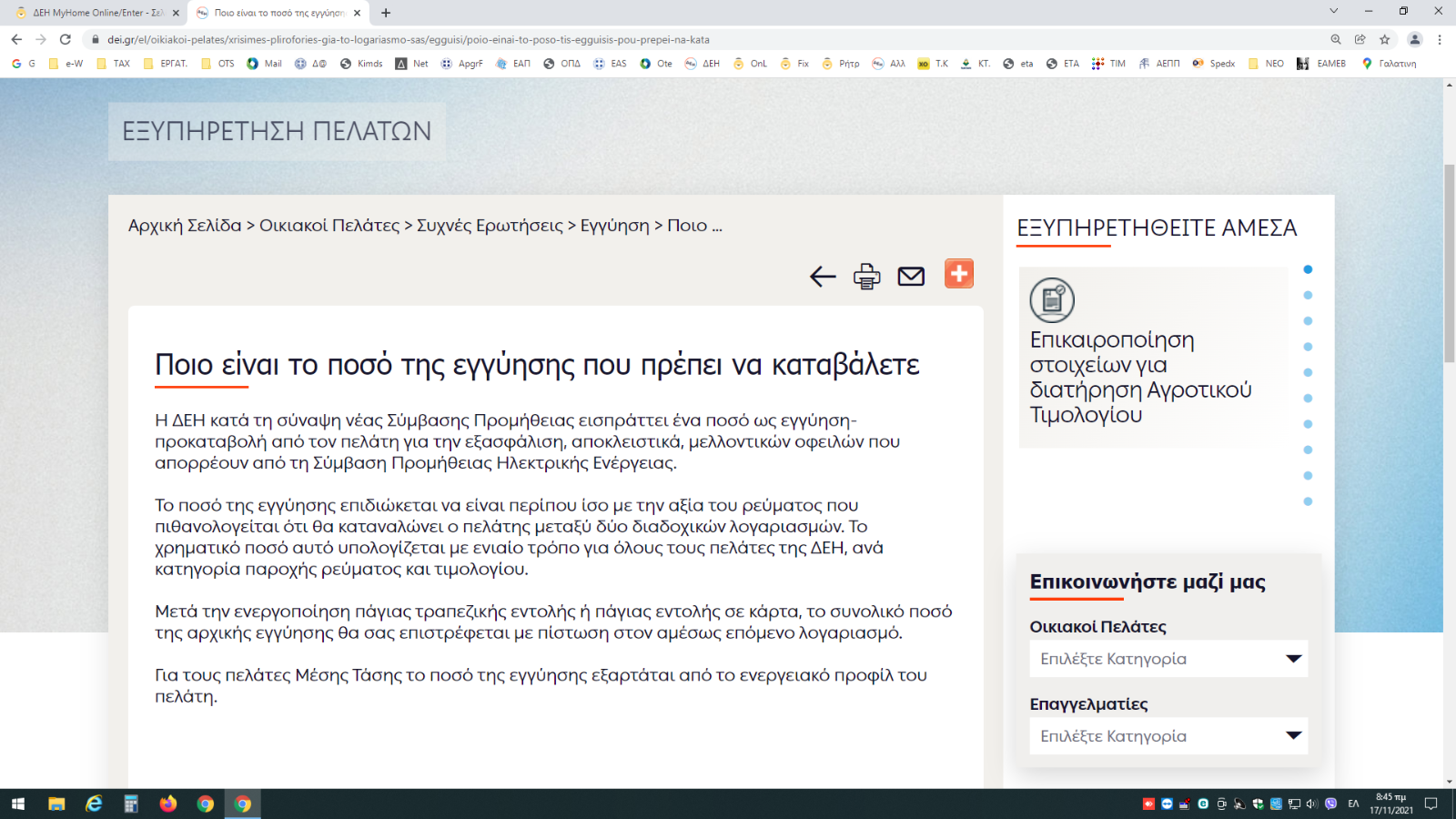Image resolution: width=1456 pixels, height=819 pixels.
Task: Open a new browser tab
Action: point(386,13)
